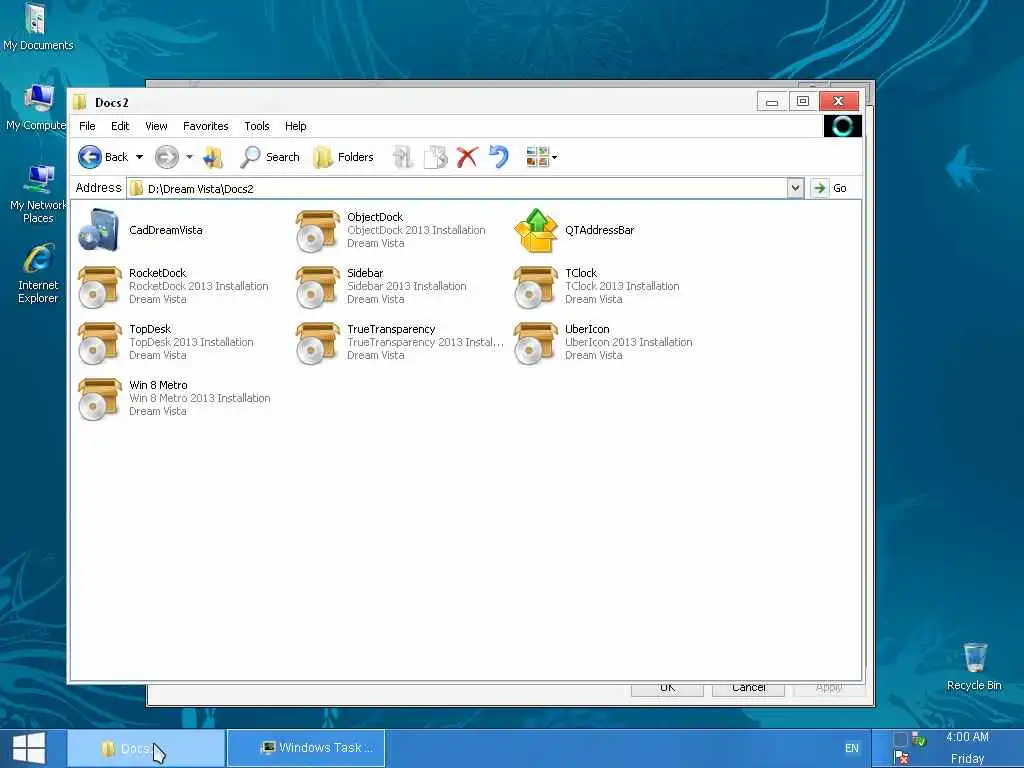Click the TrueTransparency file name
1024x768 pixels.
click(391, 329)
